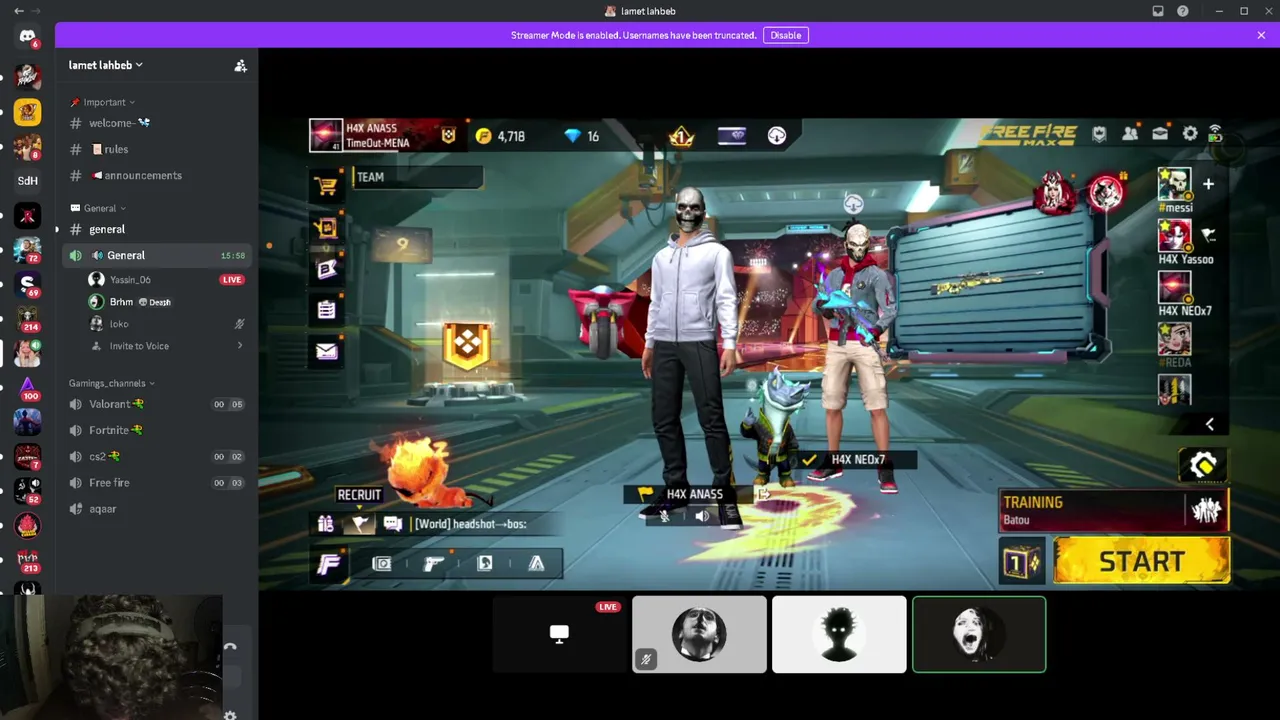Open the rules text channel
1280x720 pixels.
tap(155, 149)
